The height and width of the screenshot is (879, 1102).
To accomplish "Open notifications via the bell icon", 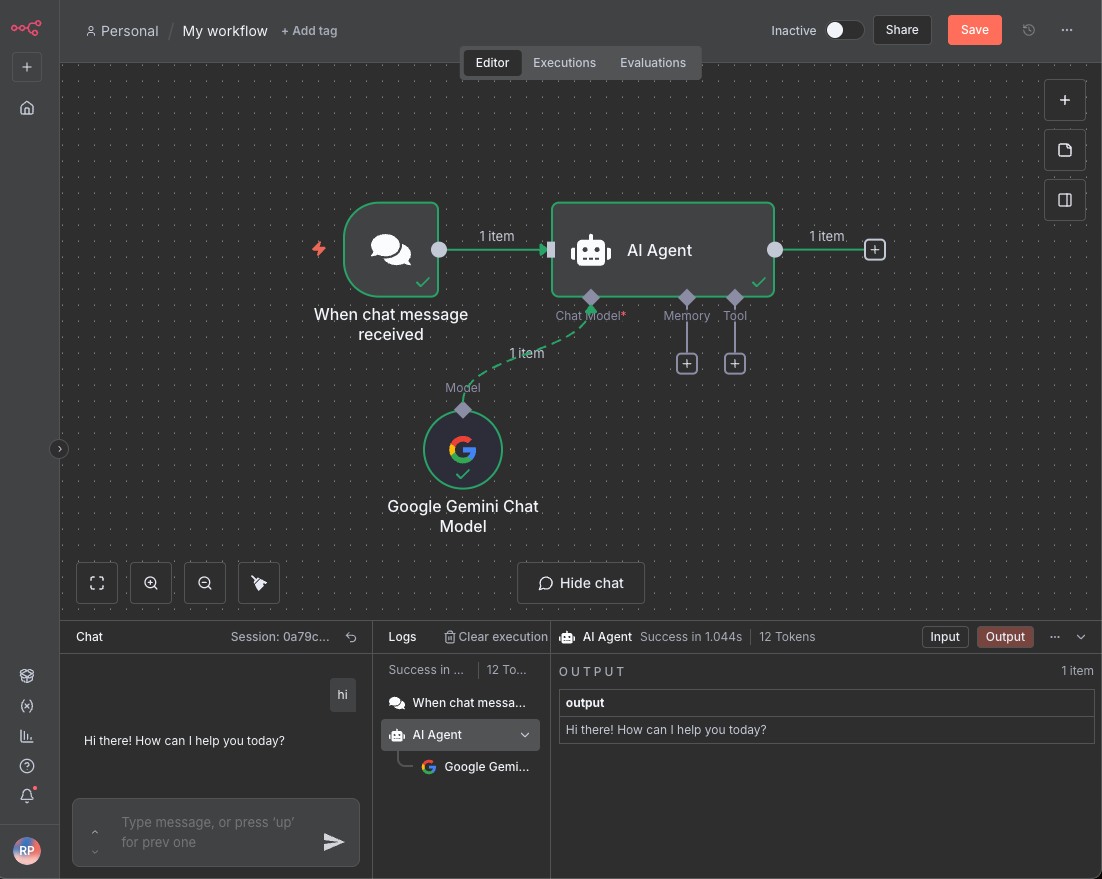I will pyautogui.click(x=26, y=795).
